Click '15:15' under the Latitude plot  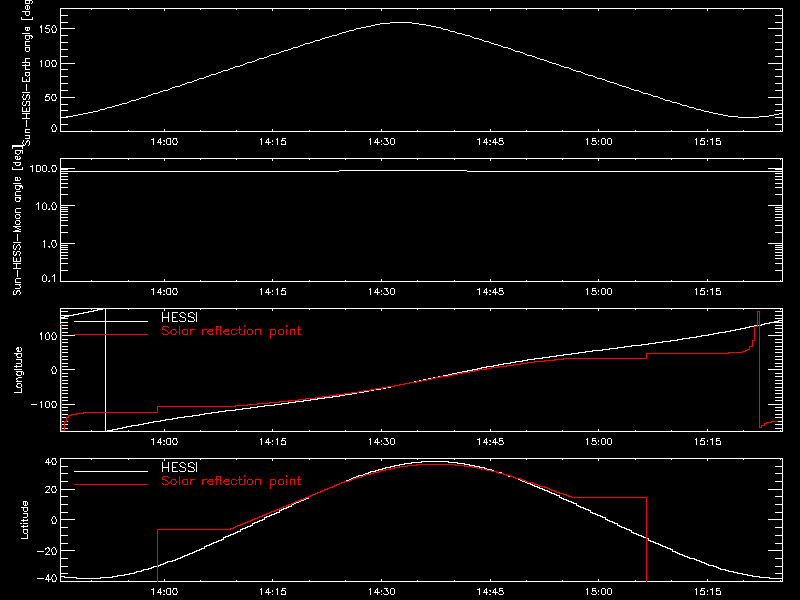(x=708, y=592)
